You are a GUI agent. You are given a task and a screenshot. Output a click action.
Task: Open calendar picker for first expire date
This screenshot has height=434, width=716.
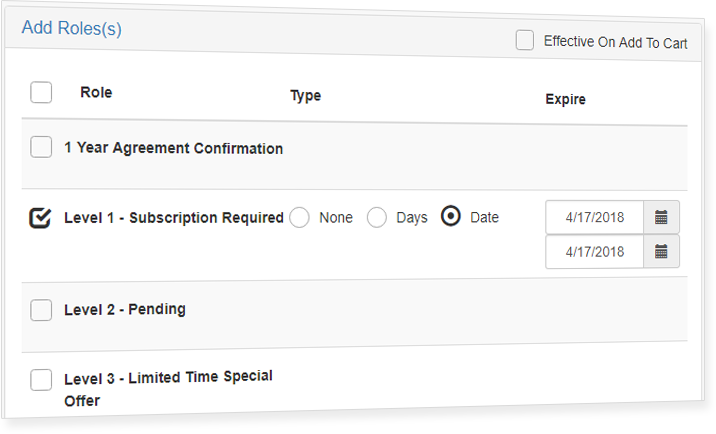tap(661, 217)
